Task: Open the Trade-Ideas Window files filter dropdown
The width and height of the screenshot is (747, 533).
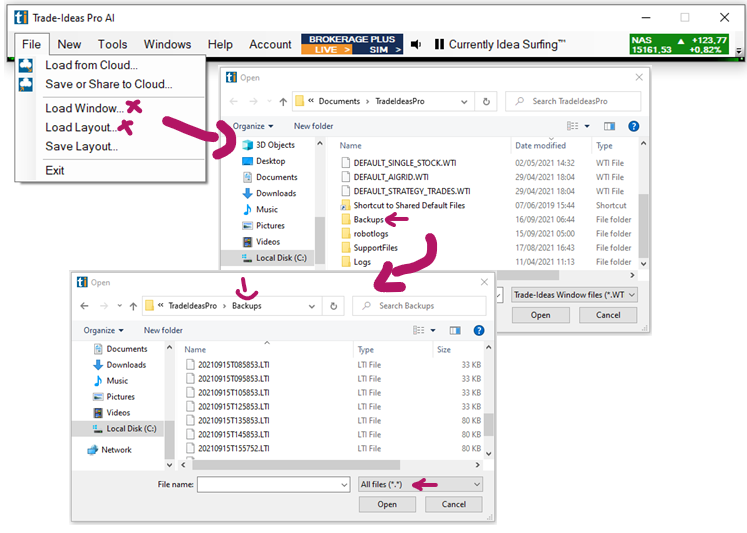Action: click(x=574, y=295)
